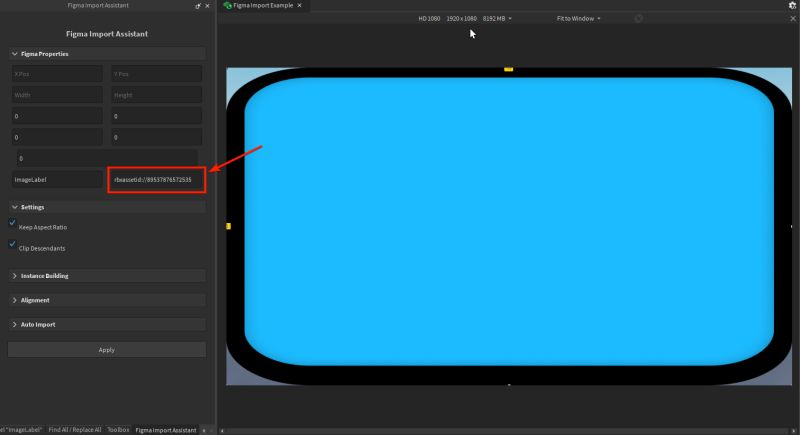
Task: Select the blue rounded image in viewport
Action: pyautogui.click(x=509, y=221)
